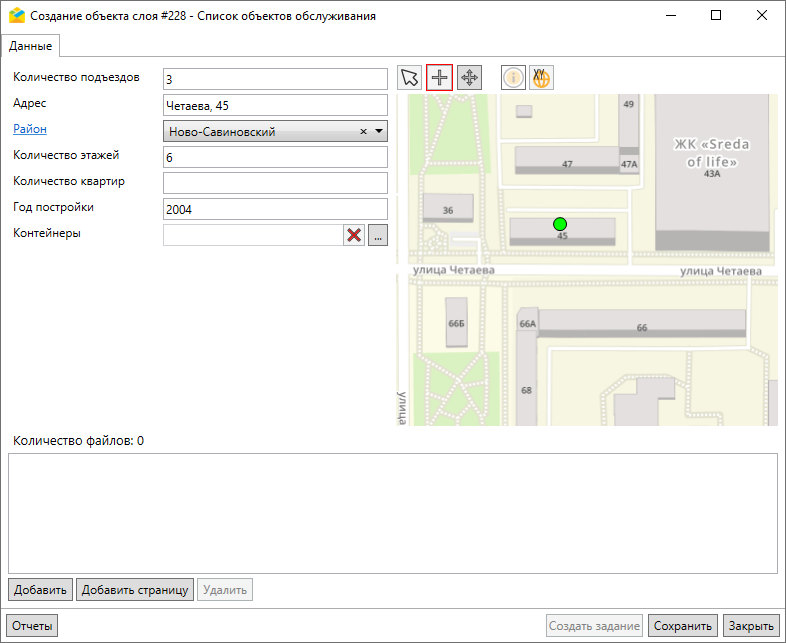Click into the Год постройки field
The image size is (786, 643).
tap(274, 209)
